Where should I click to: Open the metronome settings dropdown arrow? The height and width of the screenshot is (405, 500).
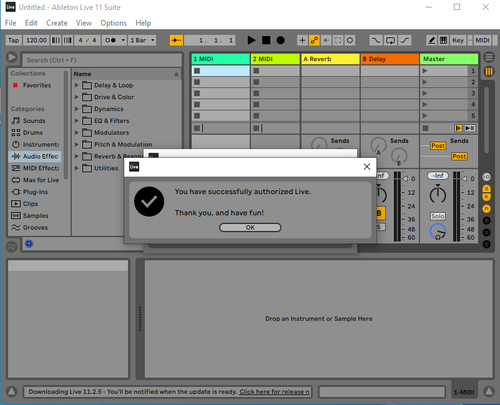(123, 40)
